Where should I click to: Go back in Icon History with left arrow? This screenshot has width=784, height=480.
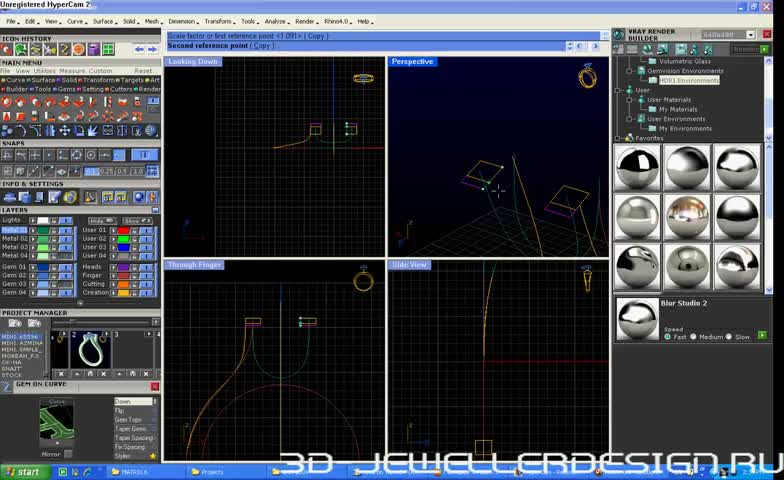139,49
